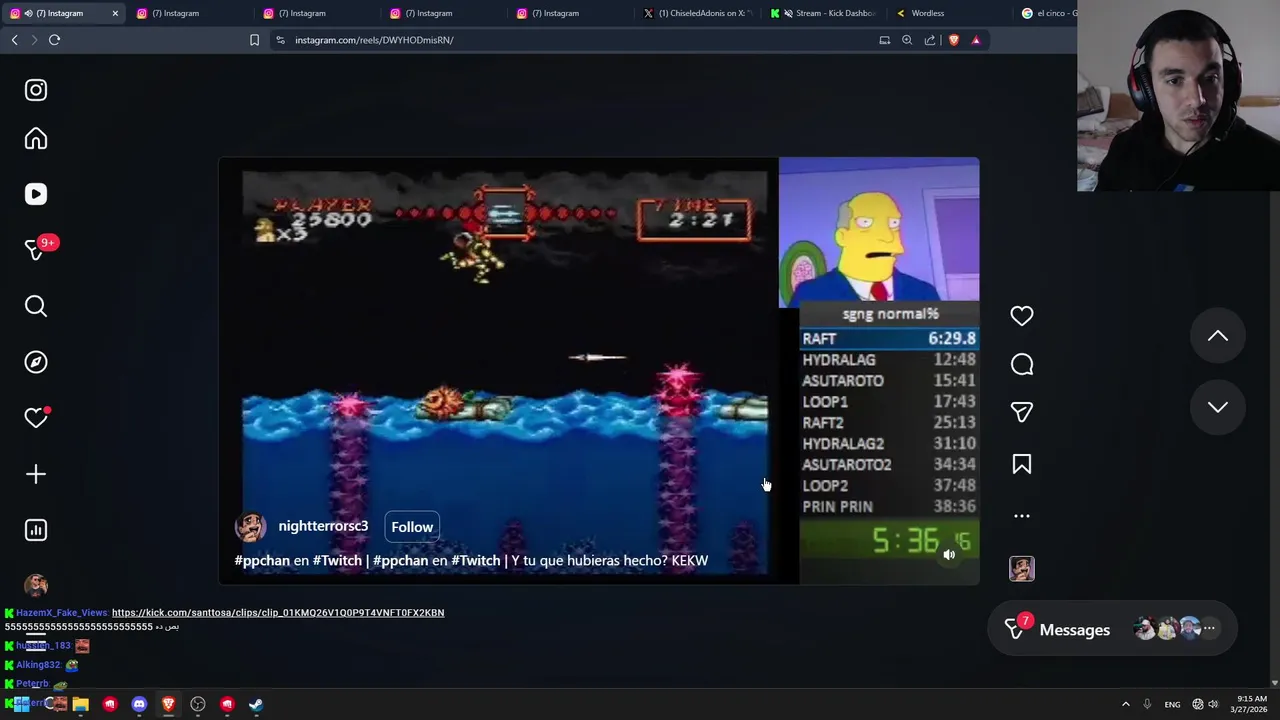Viewport: 1280px width, 720px height.
Task: Switch to fifth Instagram tab
Action: click(x=569, y=13)
